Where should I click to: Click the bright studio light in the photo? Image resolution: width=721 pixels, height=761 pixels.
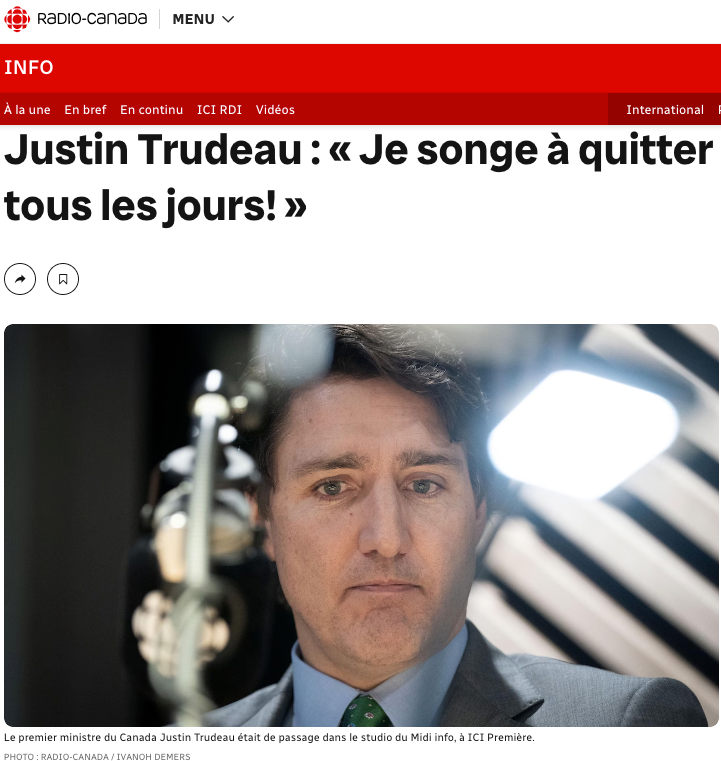pyautogui.click(x=582, y=432)
